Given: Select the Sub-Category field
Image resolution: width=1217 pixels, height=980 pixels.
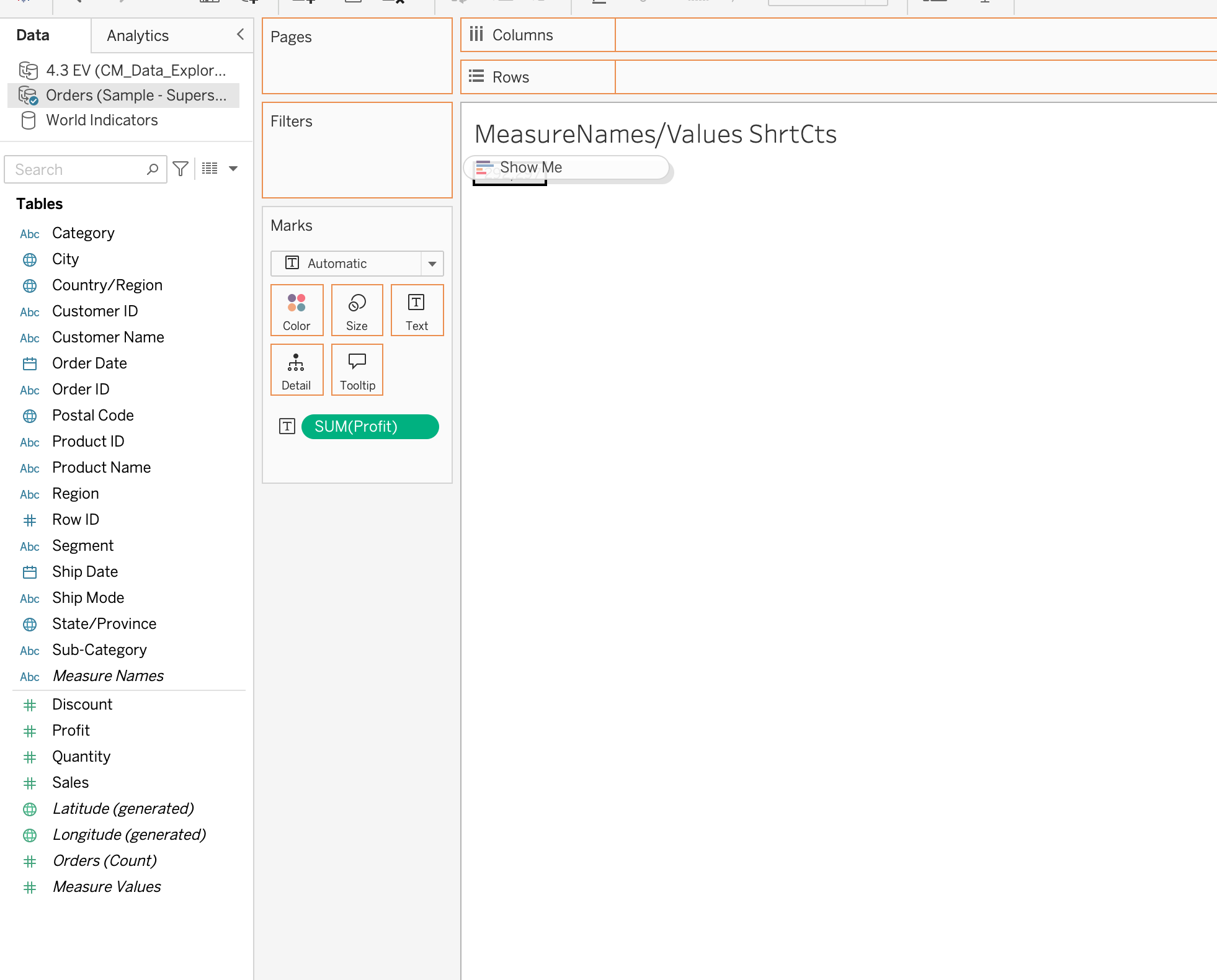Looking at the screenshot, I should [99, 650].
